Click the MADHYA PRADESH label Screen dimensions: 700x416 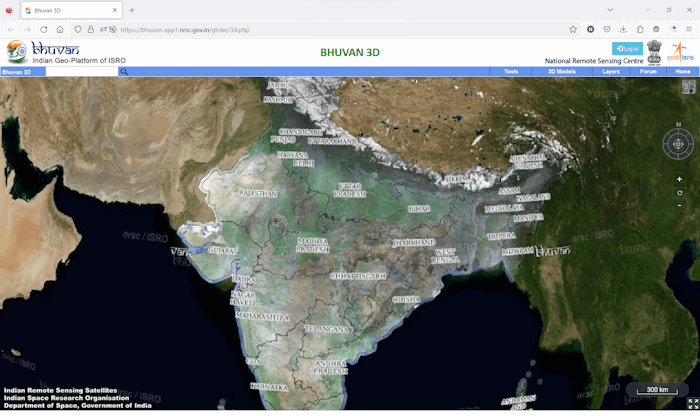click(312, 245)
